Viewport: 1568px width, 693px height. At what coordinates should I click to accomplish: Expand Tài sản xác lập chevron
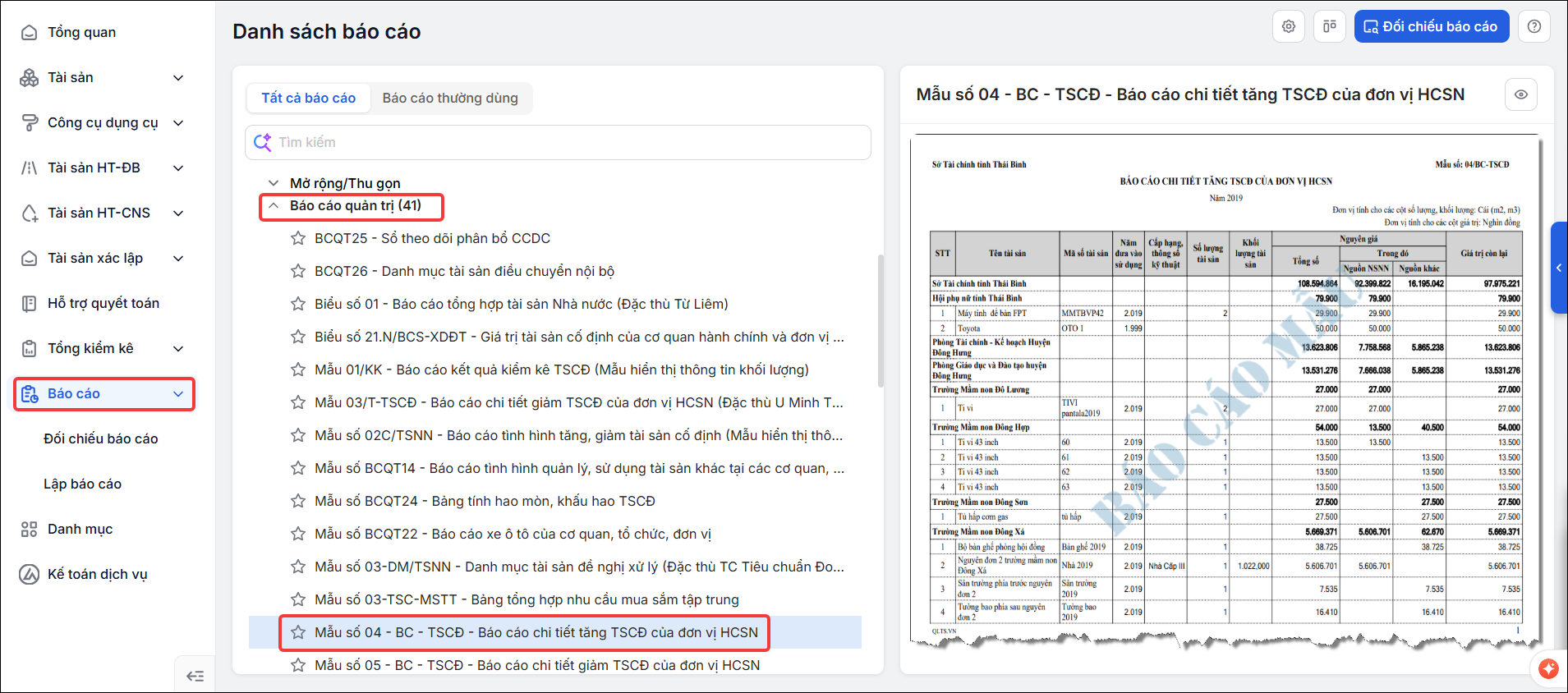click(x=178, y=259)
